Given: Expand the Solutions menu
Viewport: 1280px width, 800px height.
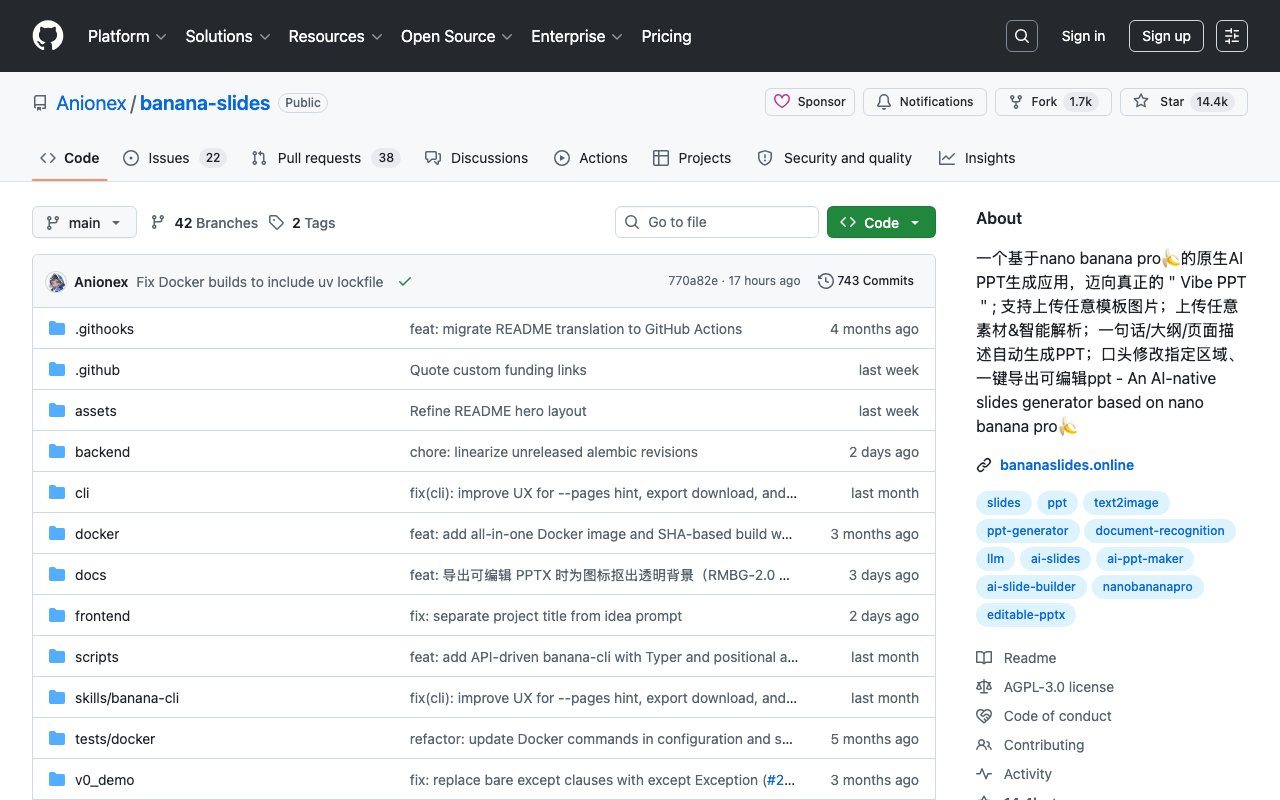Looking at the screenshot, I should coord(228,36).
